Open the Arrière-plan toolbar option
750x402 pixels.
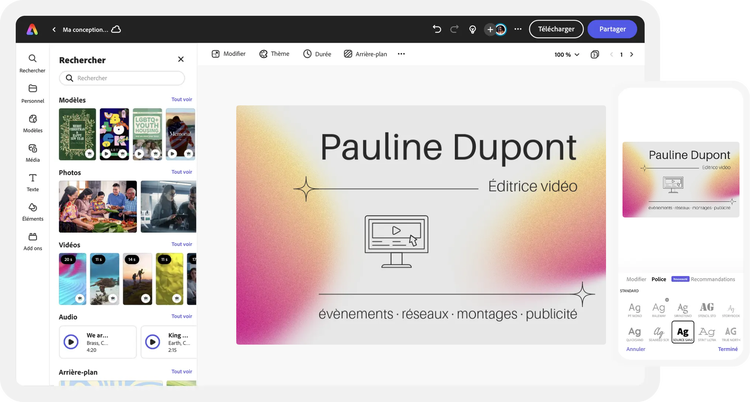(x=365, y=54)
